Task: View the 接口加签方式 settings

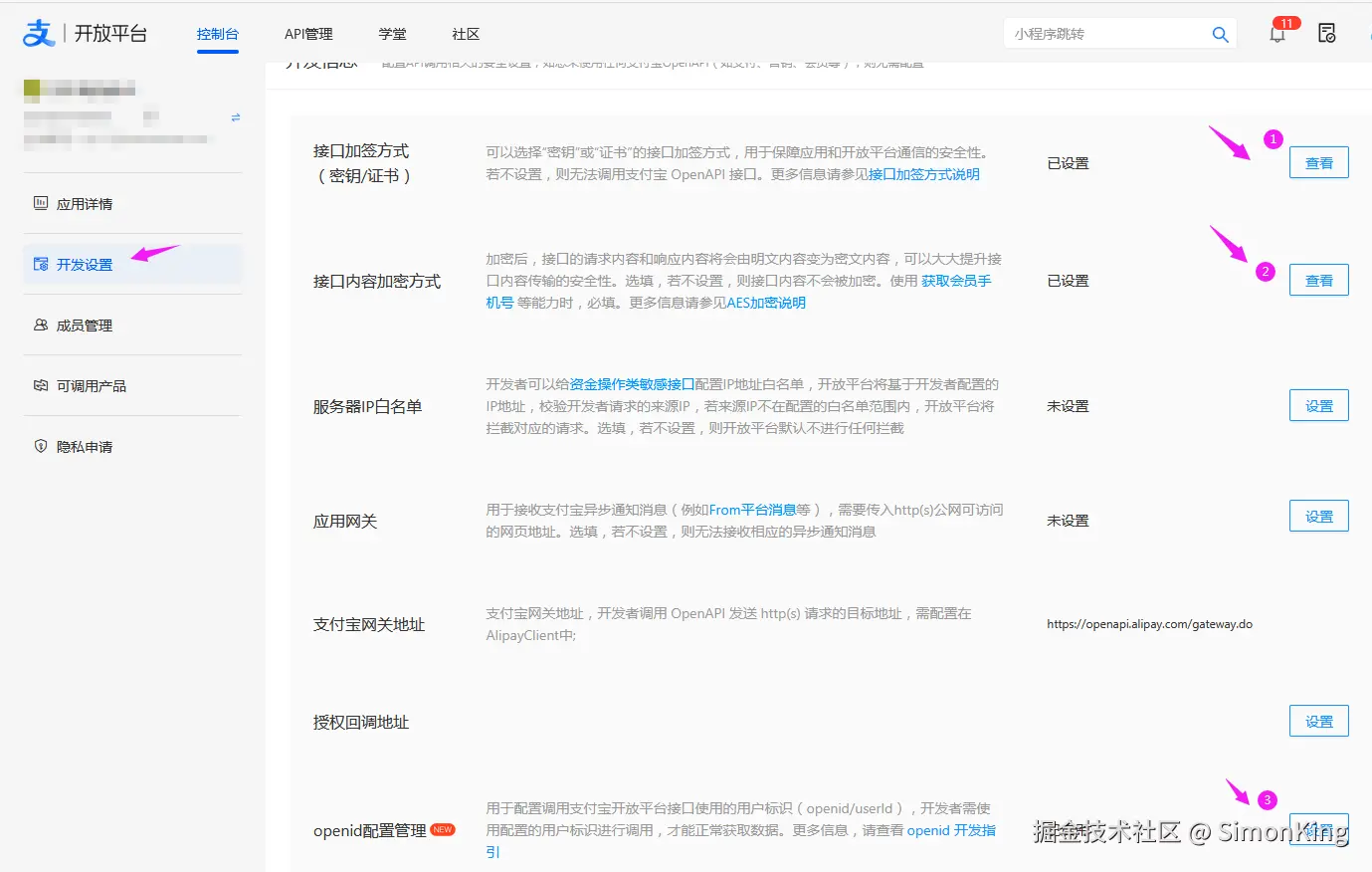Action: pos(1318,163)
